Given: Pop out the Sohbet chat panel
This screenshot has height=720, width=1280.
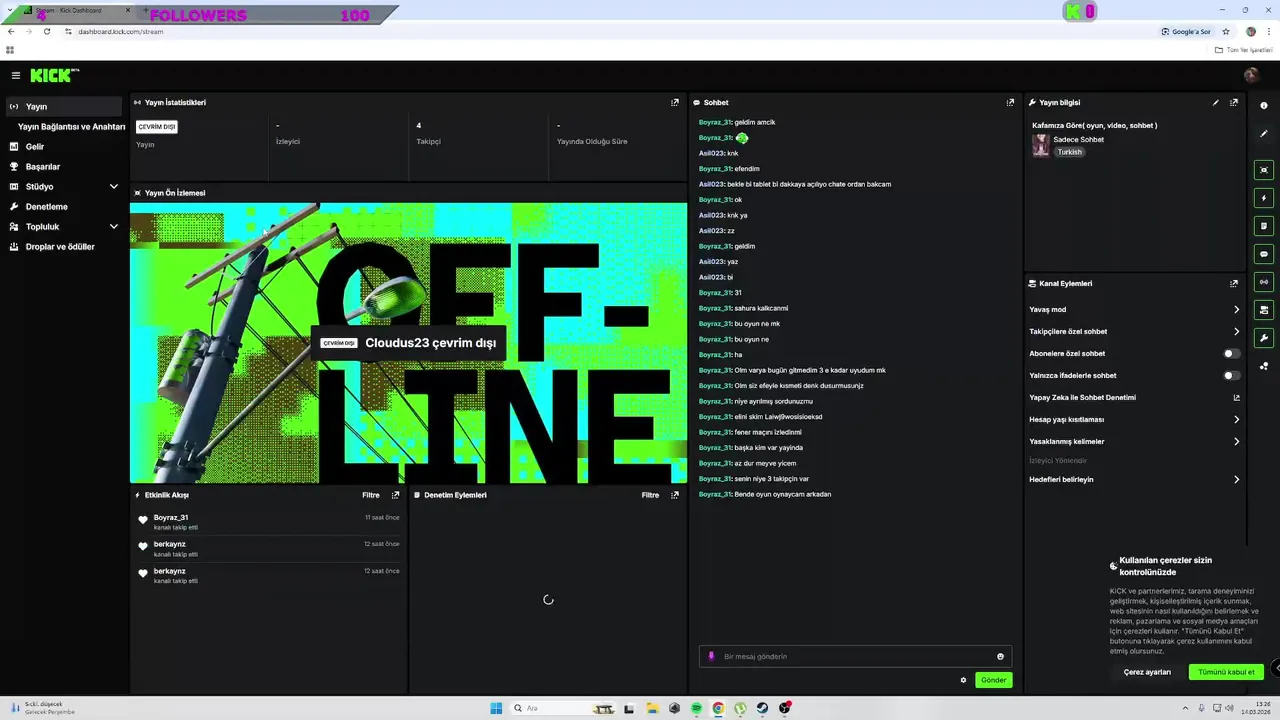Looking at the screenshot, I should pyautogui.click(x=1010, y=102).
